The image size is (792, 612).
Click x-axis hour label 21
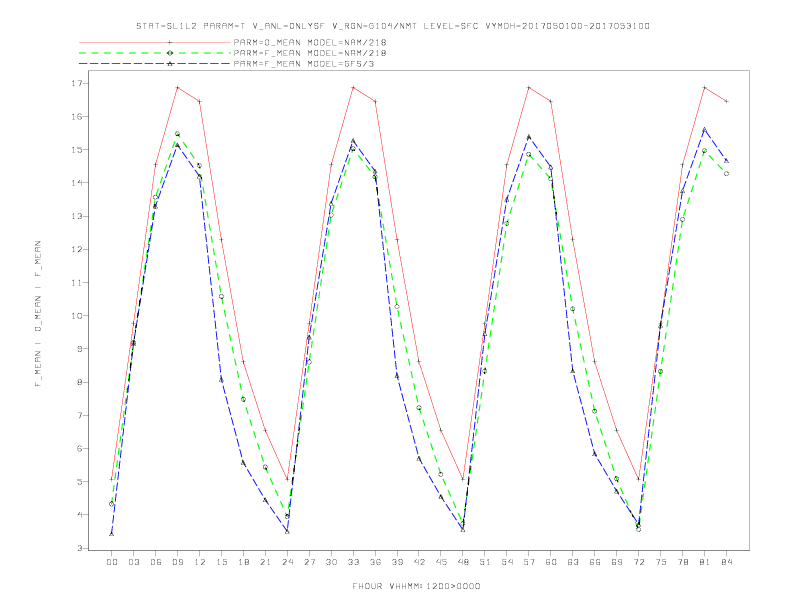point(265,562)
